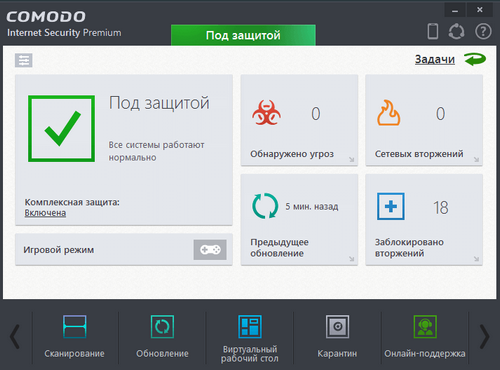Screen dimensions: 500x370
Task: Click the Предыдущее обновление label
Action: pyautogui.click(x=279, y=248)
